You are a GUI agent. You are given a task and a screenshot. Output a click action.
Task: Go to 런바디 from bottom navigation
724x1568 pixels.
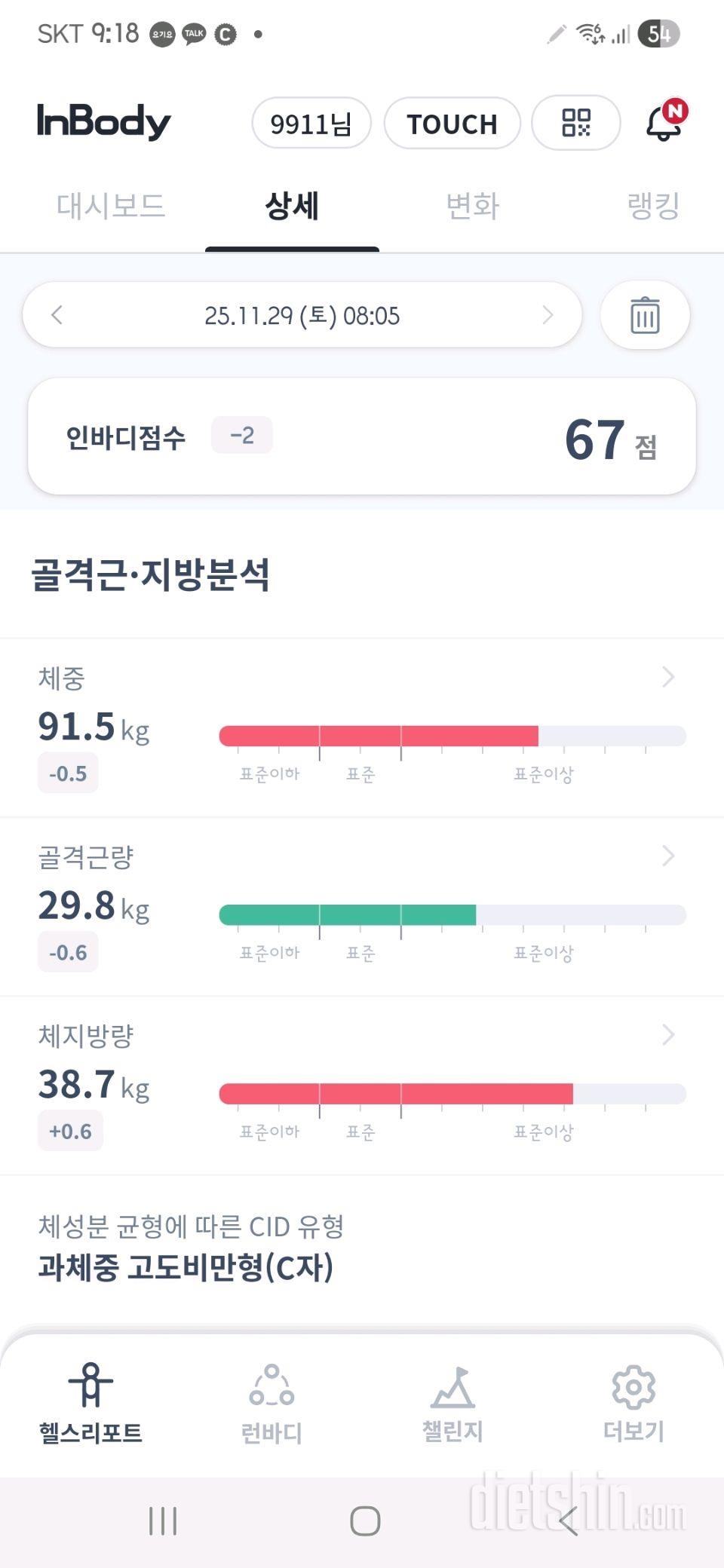click(271, 1402)
